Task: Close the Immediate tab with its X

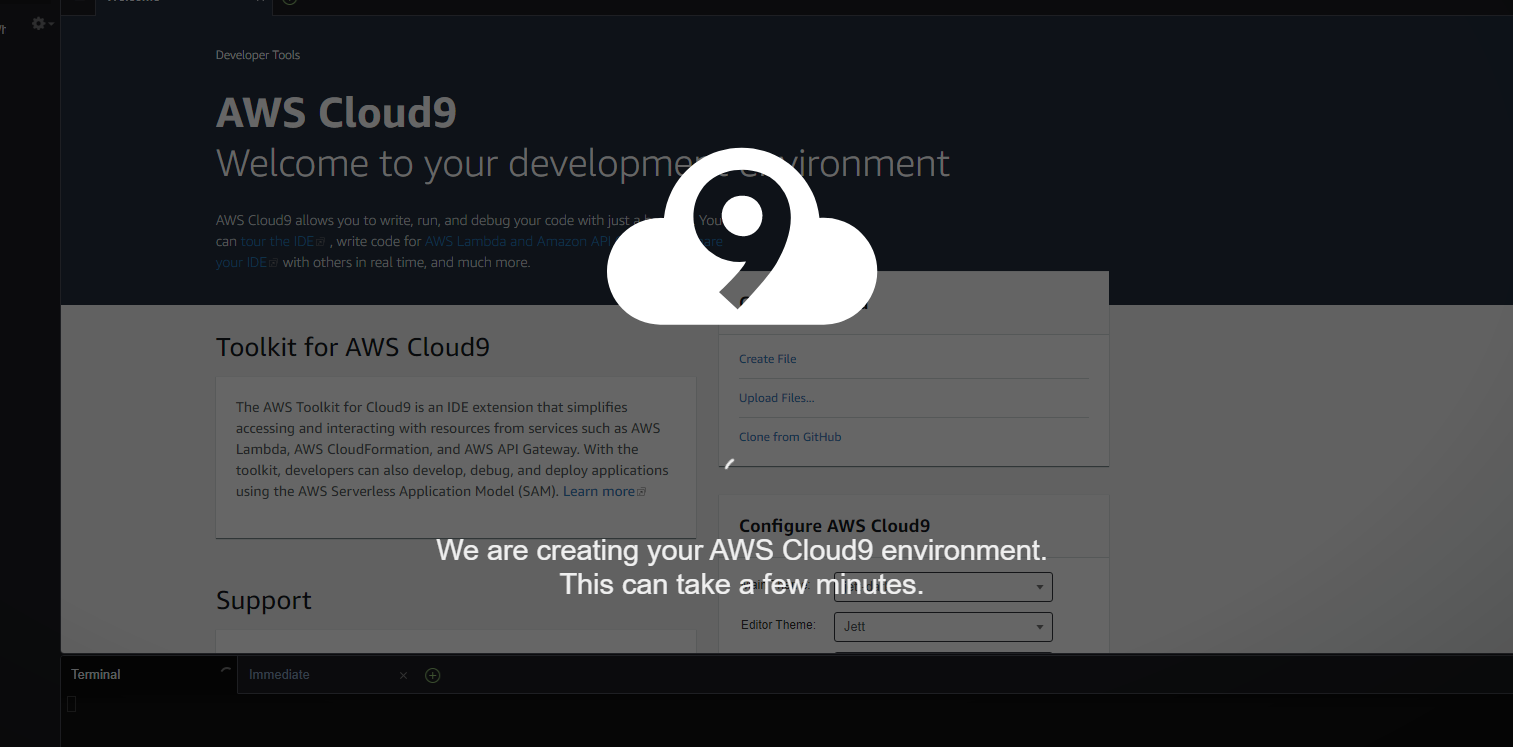Action: [x=403, y=675]
